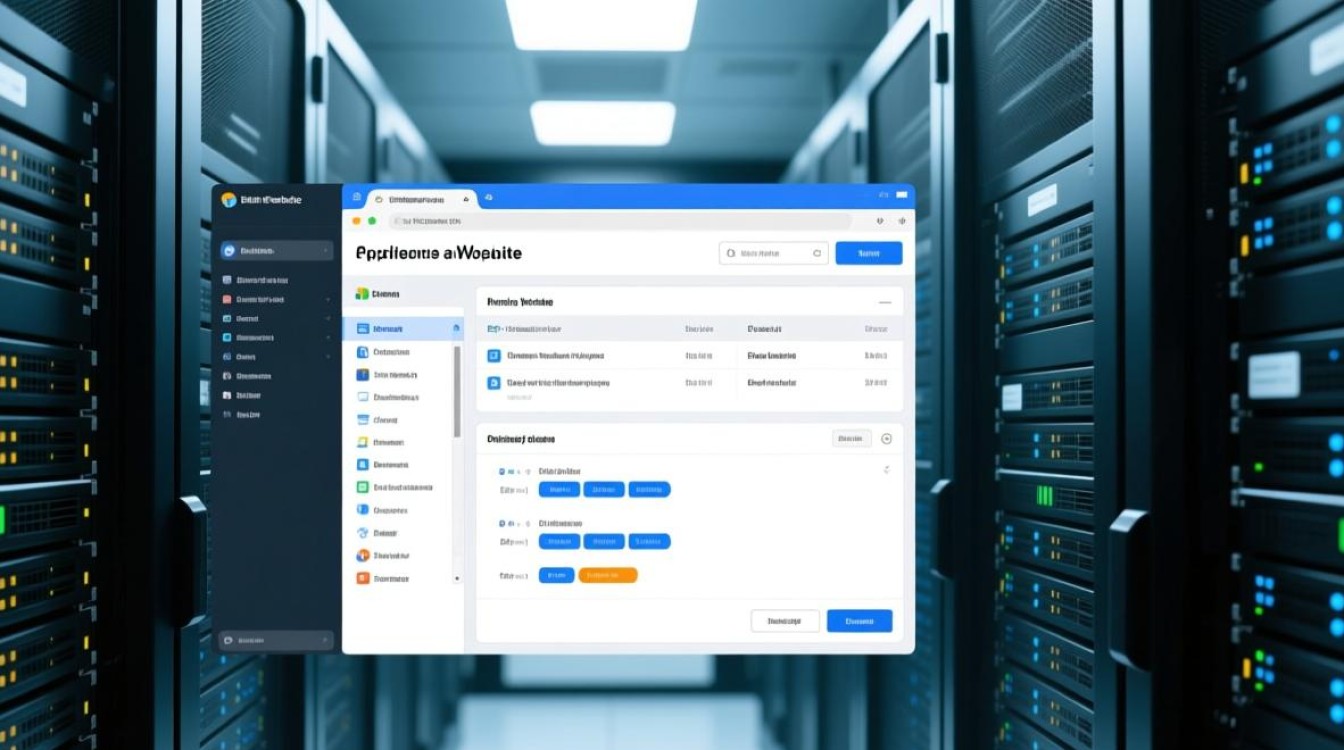Toggle the small checkbox above the first blue button row

pos(502,470)
